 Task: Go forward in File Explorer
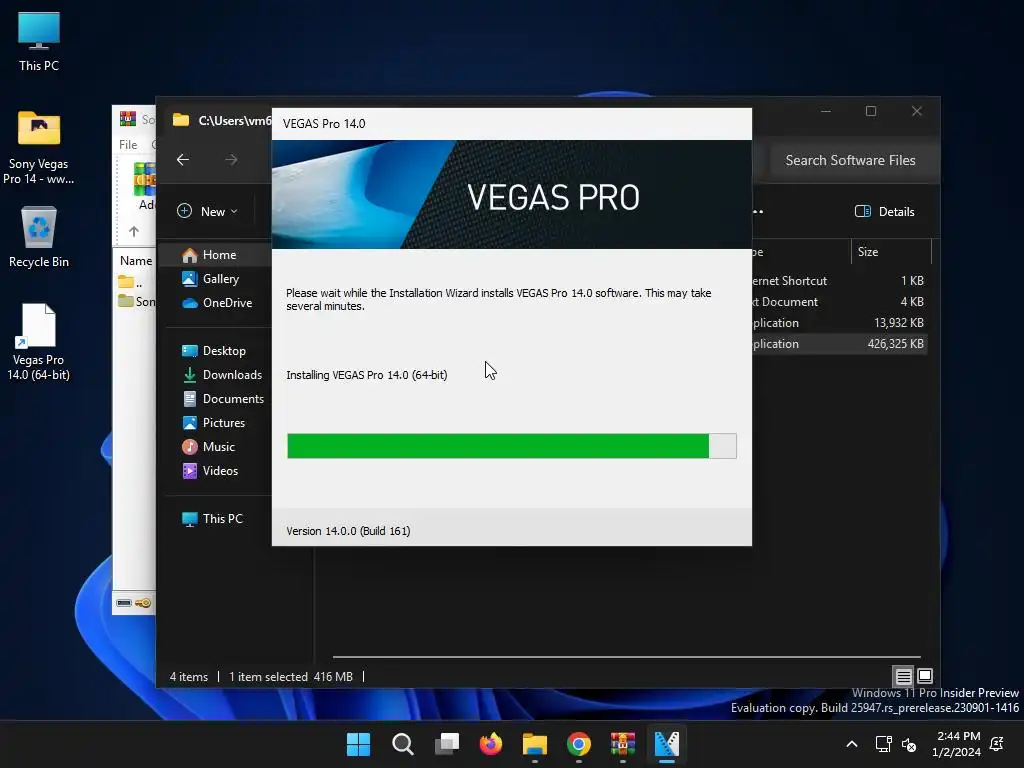coord(231,159)
